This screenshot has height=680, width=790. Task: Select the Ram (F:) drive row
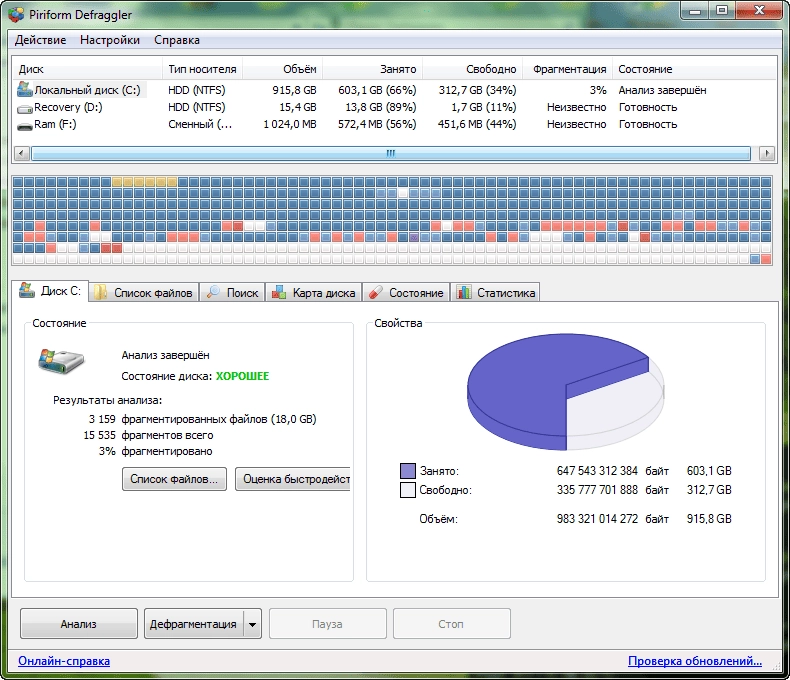pyautogui.click(x=394, y=124)
